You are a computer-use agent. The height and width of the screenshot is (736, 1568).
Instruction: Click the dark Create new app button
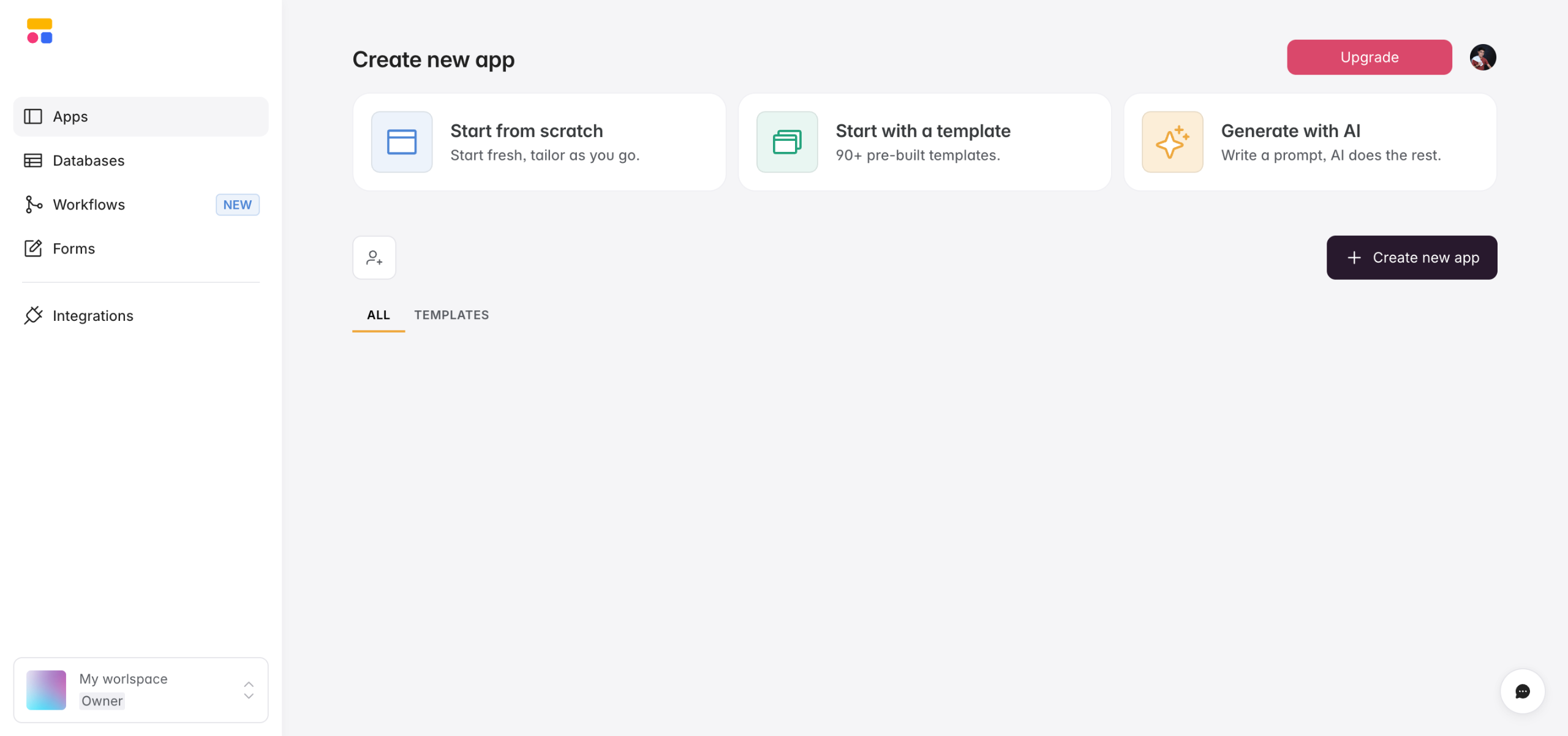pyautogui.click(x=1412, y=258)
